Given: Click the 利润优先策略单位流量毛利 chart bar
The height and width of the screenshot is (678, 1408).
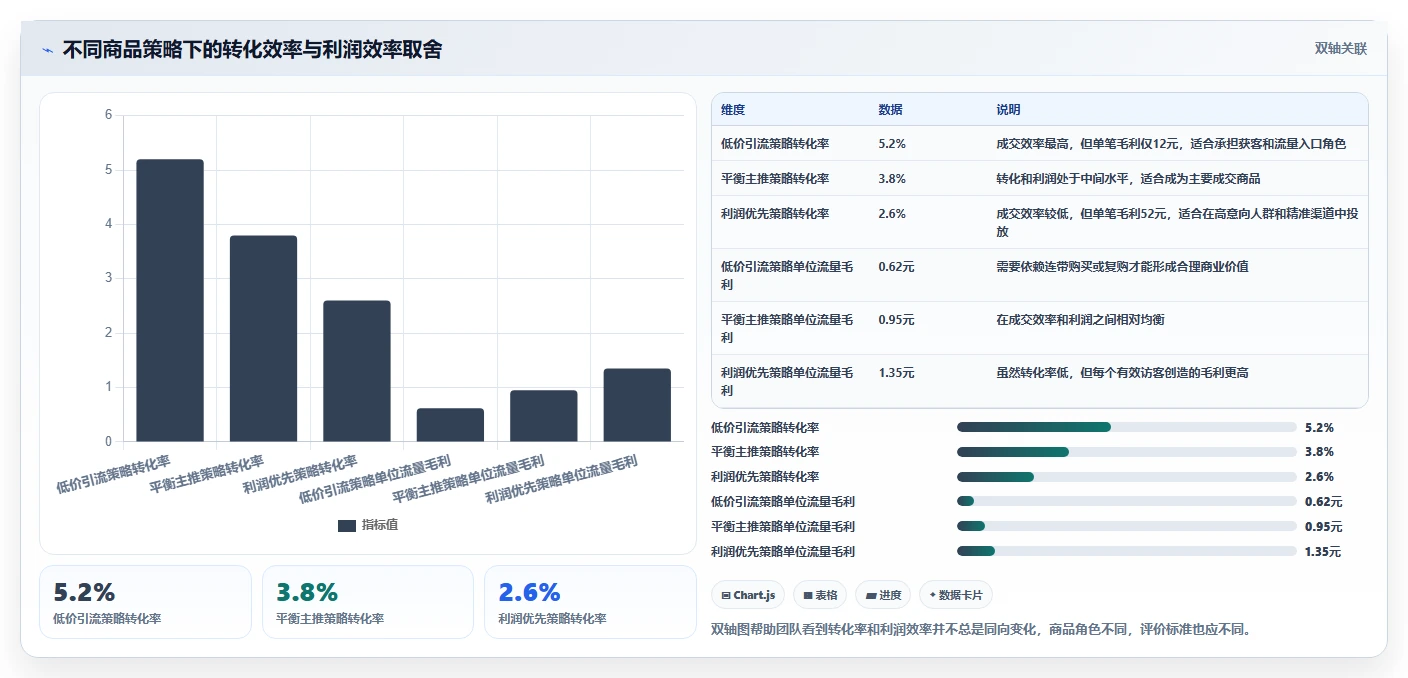Looking at the screenshot, I should (637, 405).
